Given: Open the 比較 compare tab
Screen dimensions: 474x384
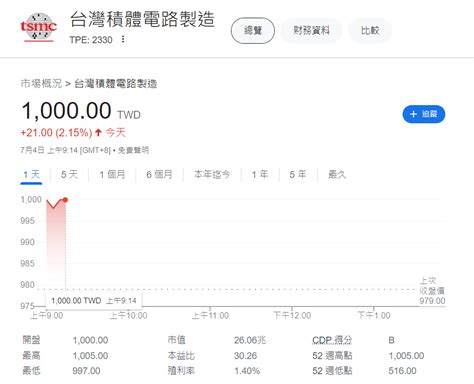Looking at the screenshot, I should 370,31.
